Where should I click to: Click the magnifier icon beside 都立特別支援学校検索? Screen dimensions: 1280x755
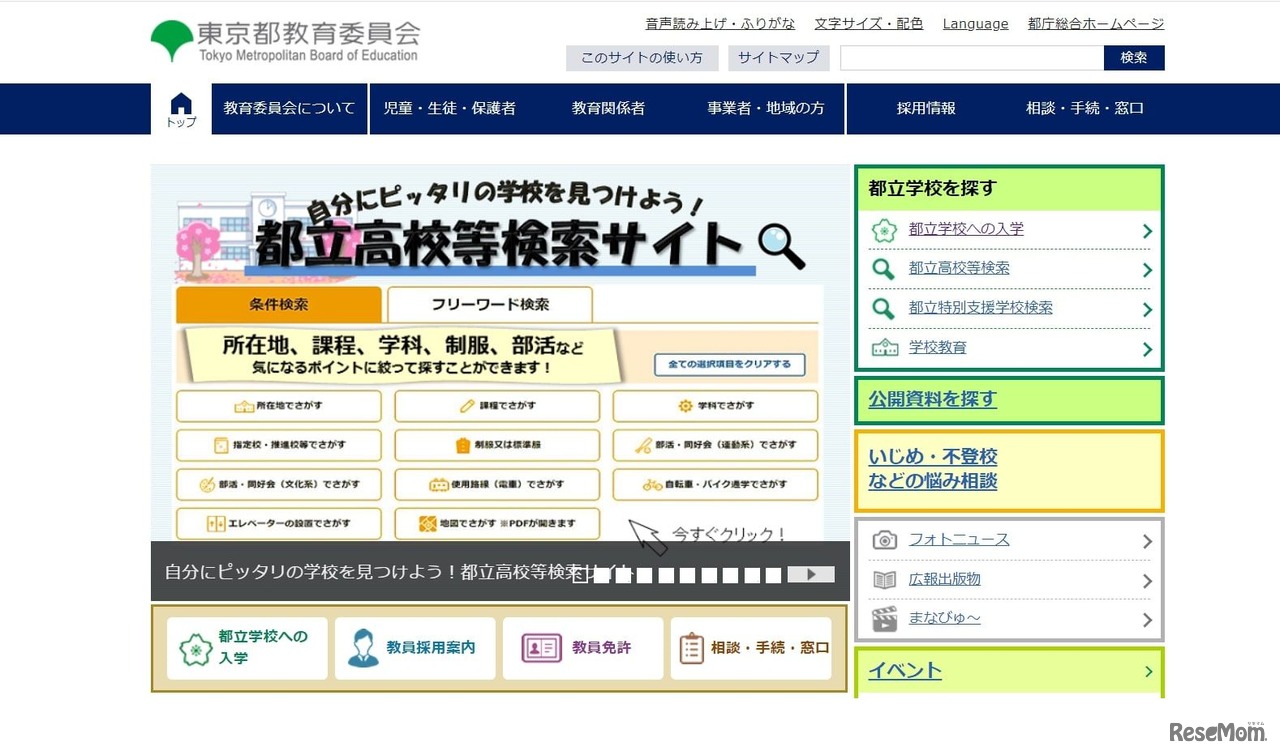[x=884, y=308]
